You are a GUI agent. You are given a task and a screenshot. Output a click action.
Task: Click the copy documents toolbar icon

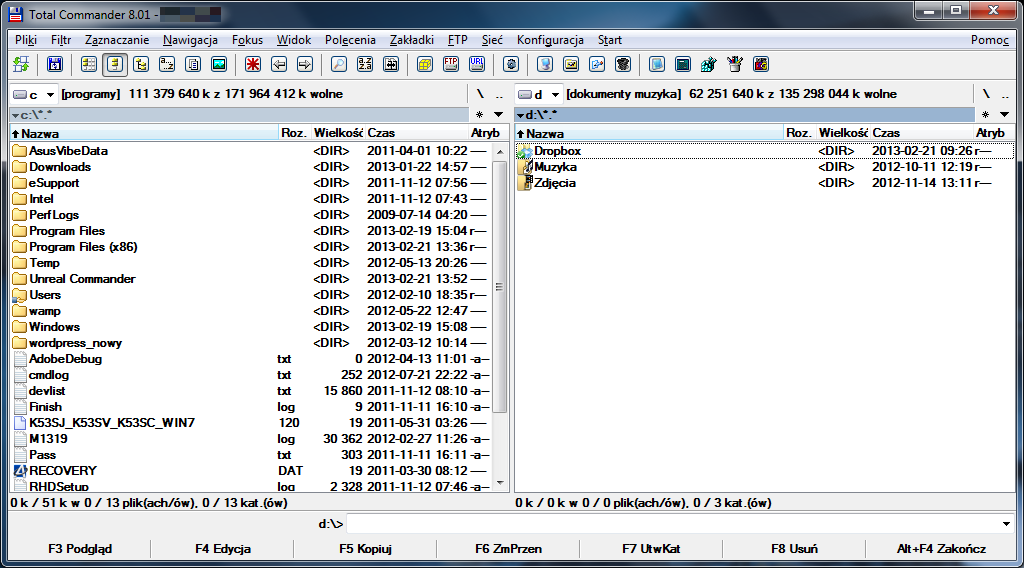193,64
